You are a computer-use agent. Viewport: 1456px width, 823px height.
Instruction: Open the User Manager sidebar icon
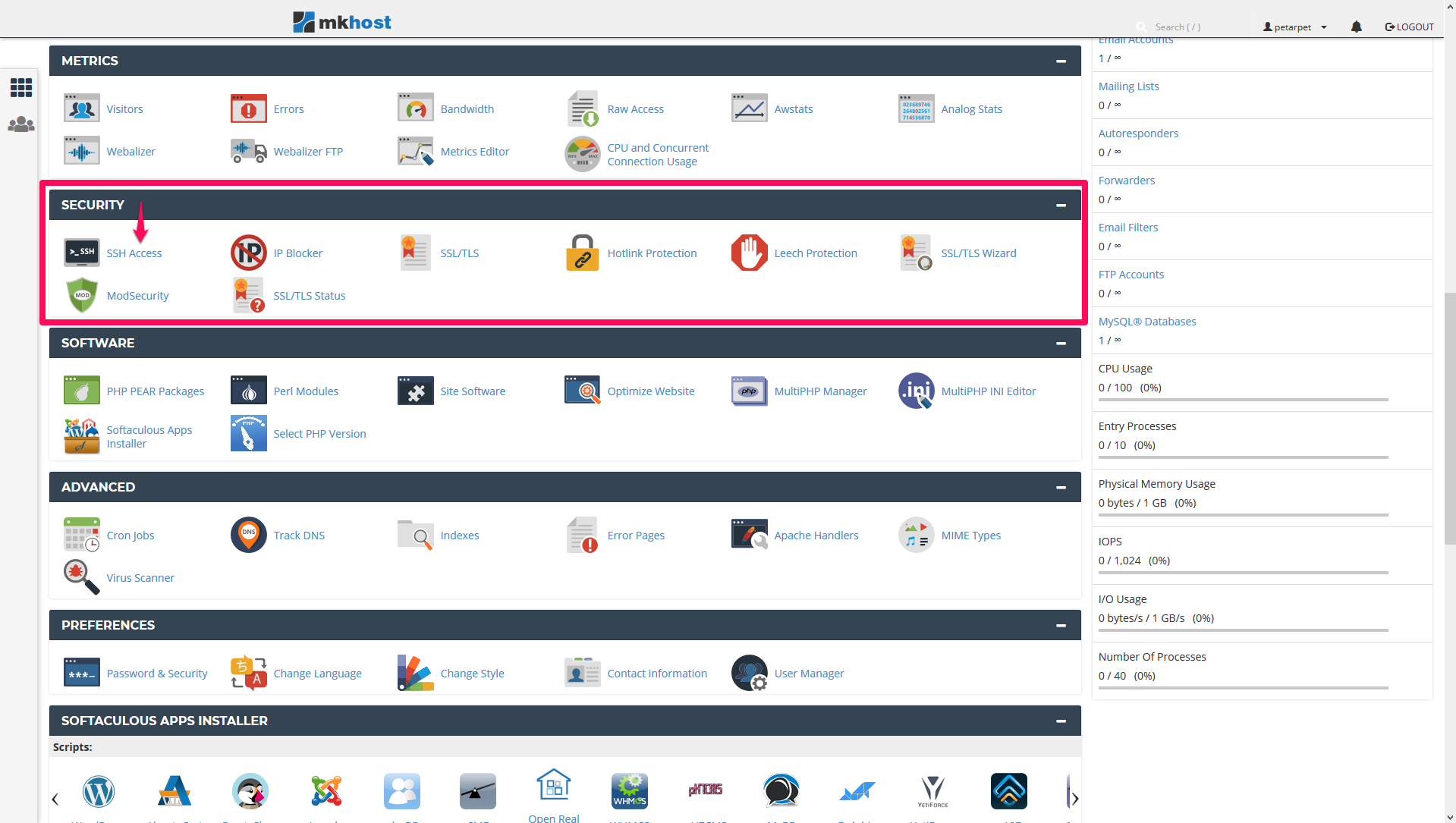tap(21, 124)
